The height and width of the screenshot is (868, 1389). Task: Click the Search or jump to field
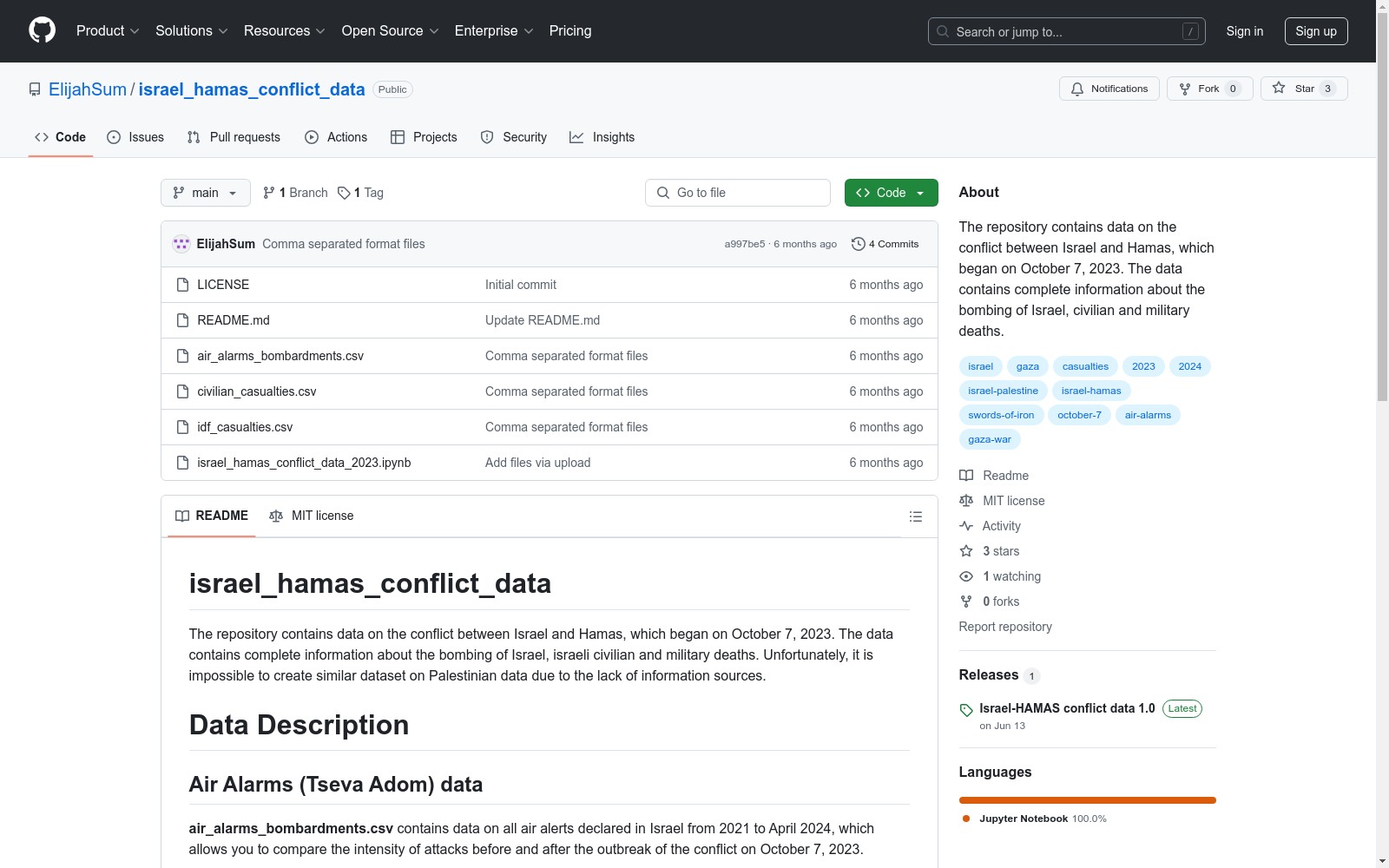[x=1067, y=31]
